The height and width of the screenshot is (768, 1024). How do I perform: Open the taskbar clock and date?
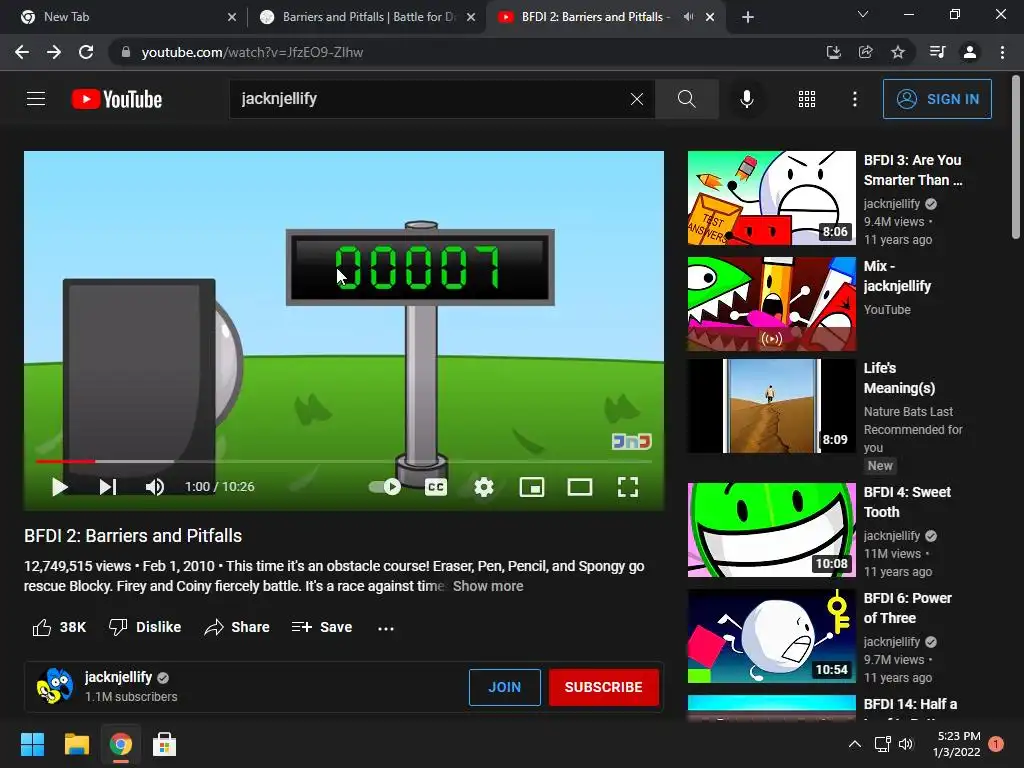pyautogui.click(x=957, y=744)
